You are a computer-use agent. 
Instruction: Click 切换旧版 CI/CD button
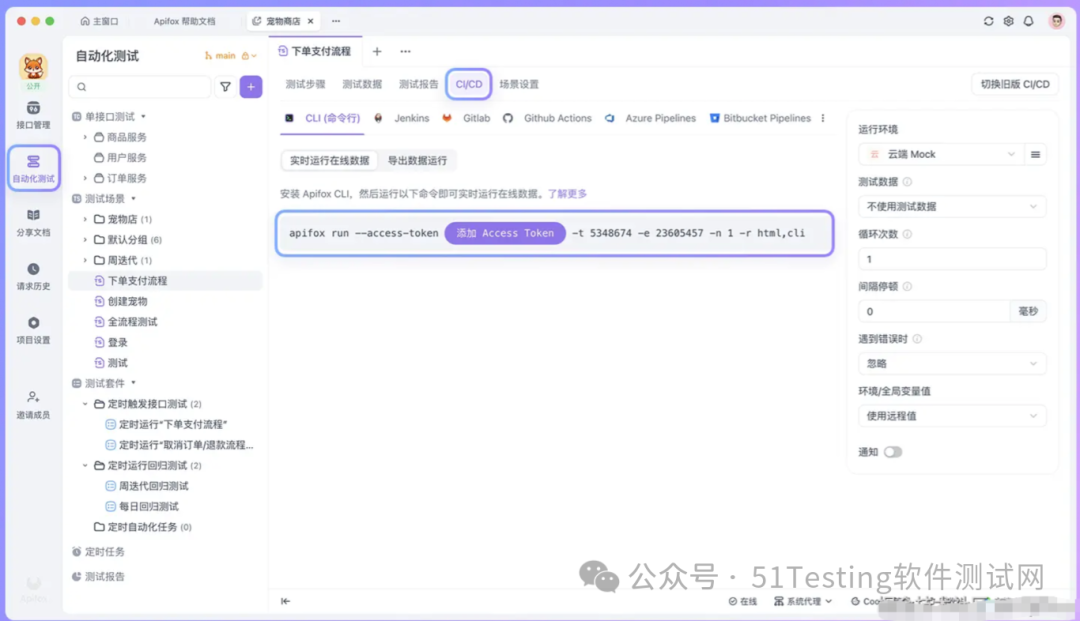(1015, 84)
